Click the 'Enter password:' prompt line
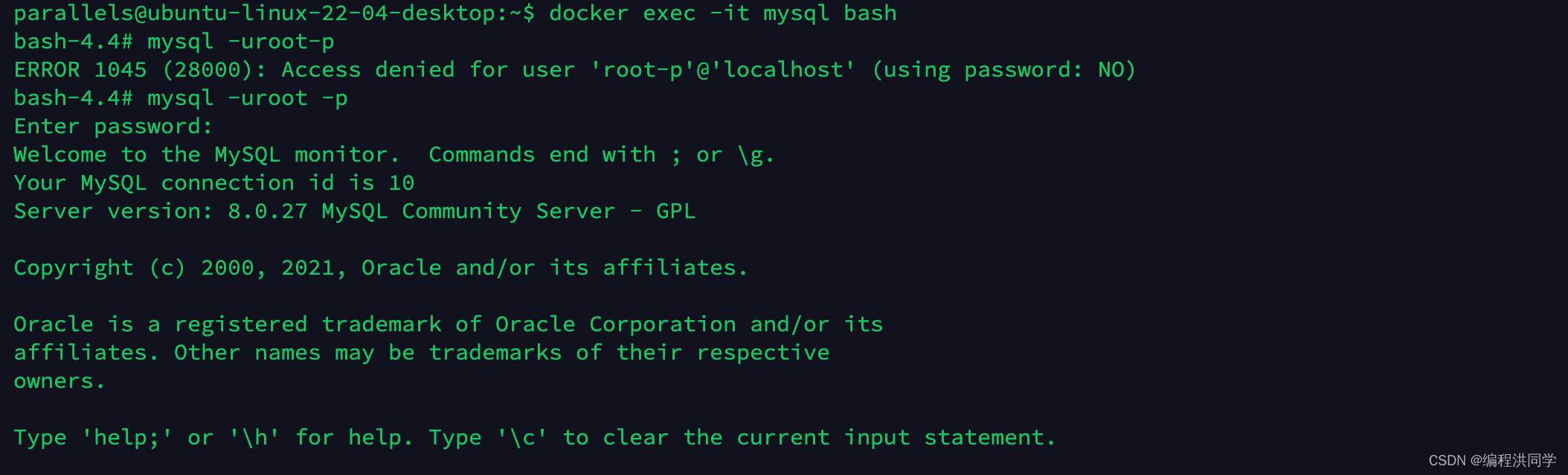The width and height of the screenshot is (1568, 475). coord(113,127)
